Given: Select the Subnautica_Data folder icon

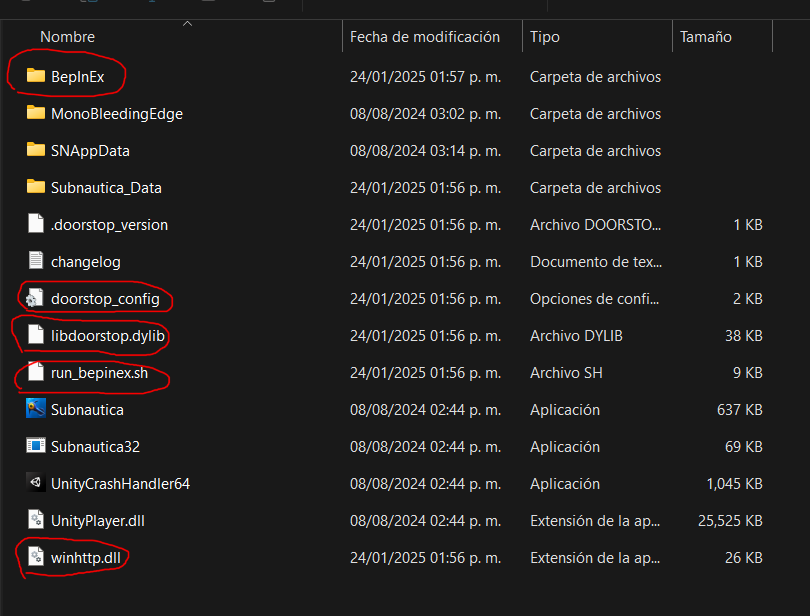Looking at the screenshot, I should point(36,187).
